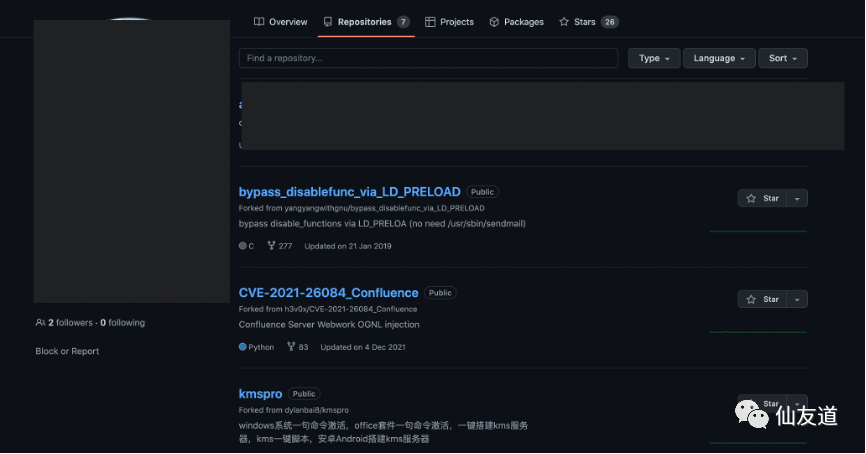Focus the Find a repository search field
Image resolution: width=866 pixels, height=454 pixels.
coord(428,58)
